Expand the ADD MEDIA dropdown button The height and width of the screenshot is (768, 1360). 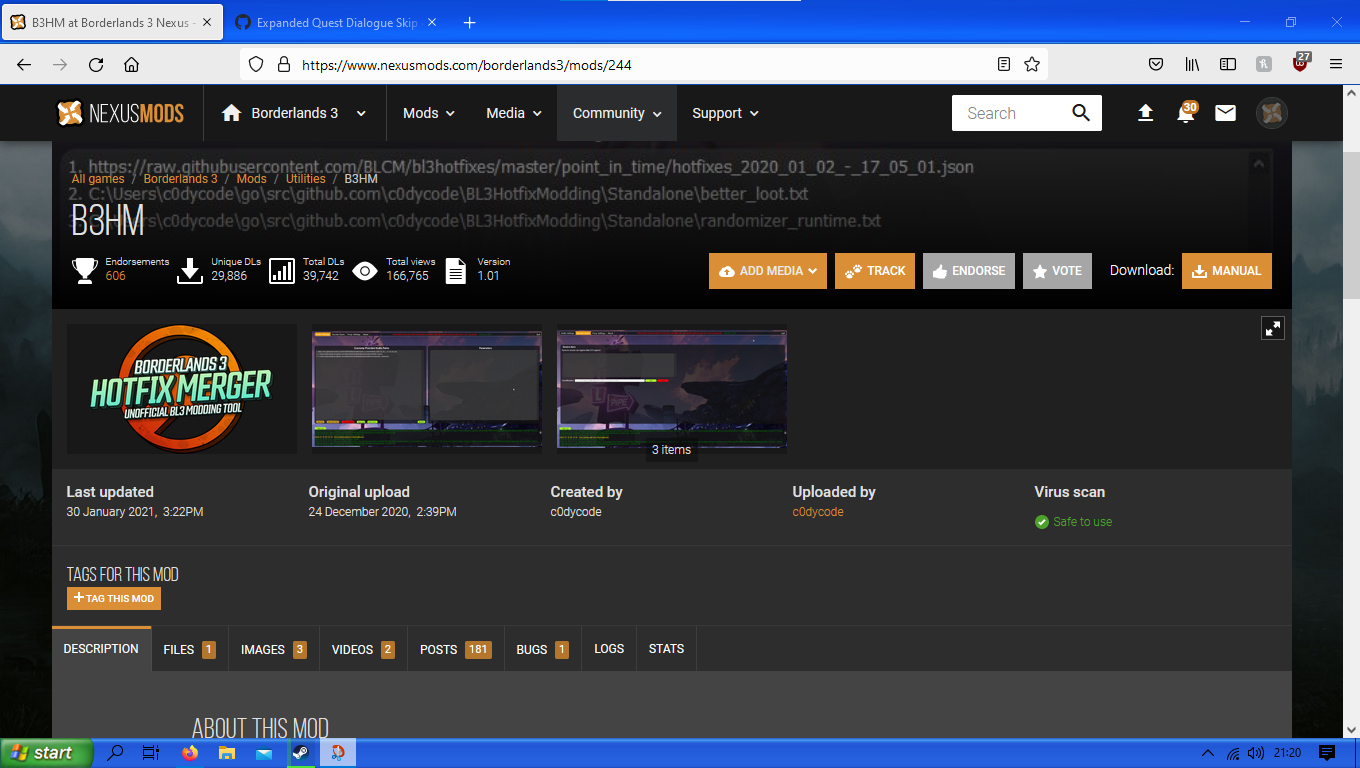(768, 271)
